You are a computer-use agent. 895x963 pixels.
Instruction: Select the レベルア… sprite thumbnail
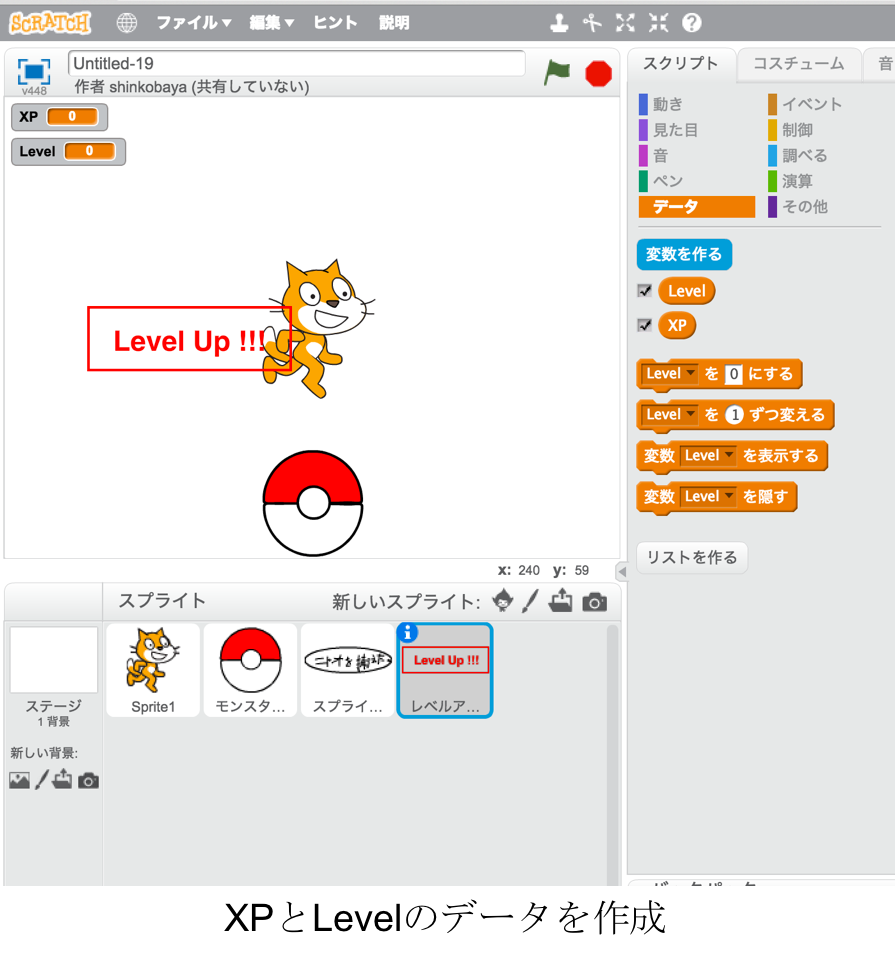pyautogui.click(x=445, y=671)
